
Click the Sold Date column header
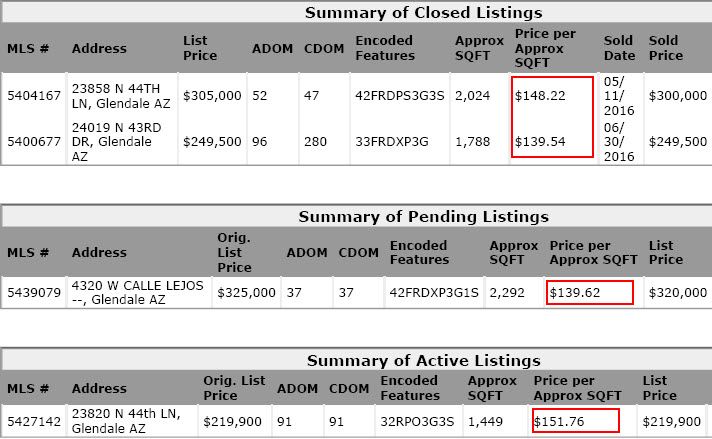tap(619, 48)
